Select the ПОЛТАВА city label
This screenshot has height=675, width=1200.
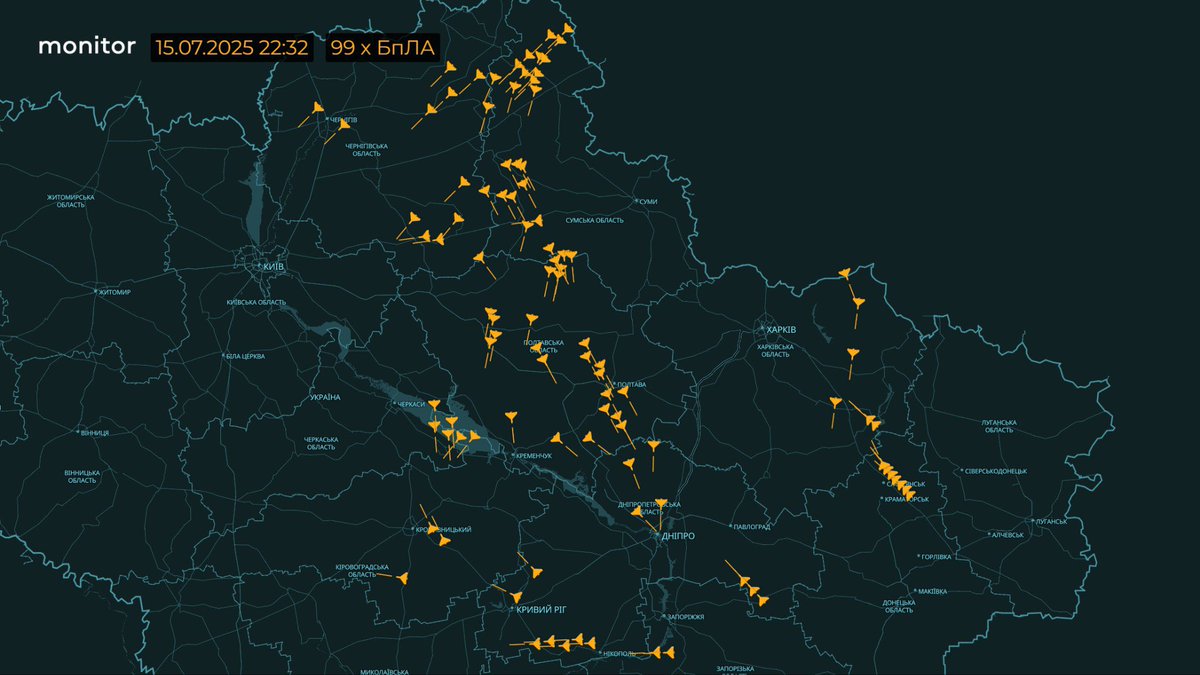click(632, 385)
